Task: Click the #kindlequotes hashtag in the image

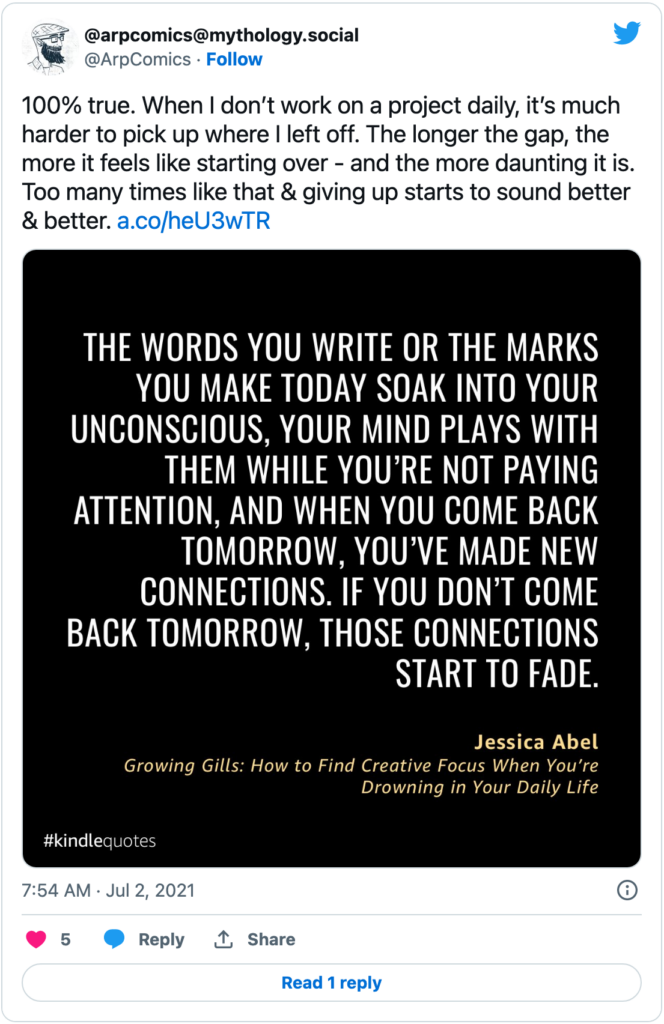Action: point(99,840)
